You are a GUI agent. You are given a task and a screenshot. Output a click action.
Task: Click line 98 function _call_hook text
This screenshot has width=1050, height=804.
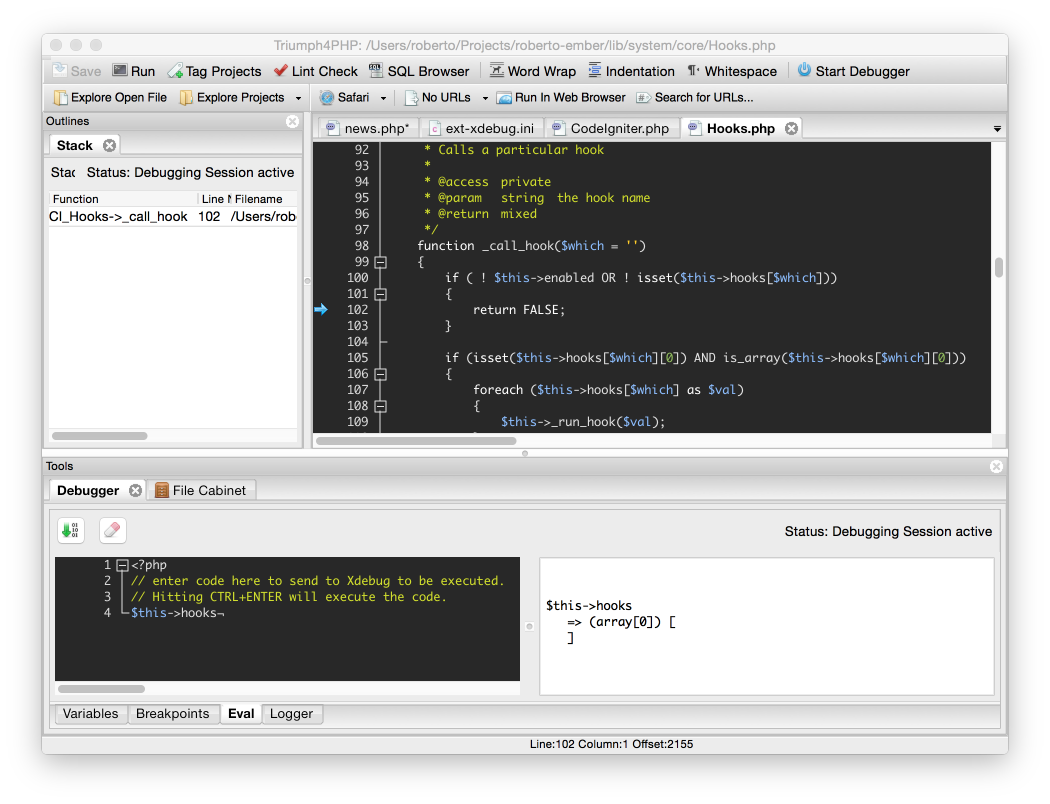tap(531, 246)
